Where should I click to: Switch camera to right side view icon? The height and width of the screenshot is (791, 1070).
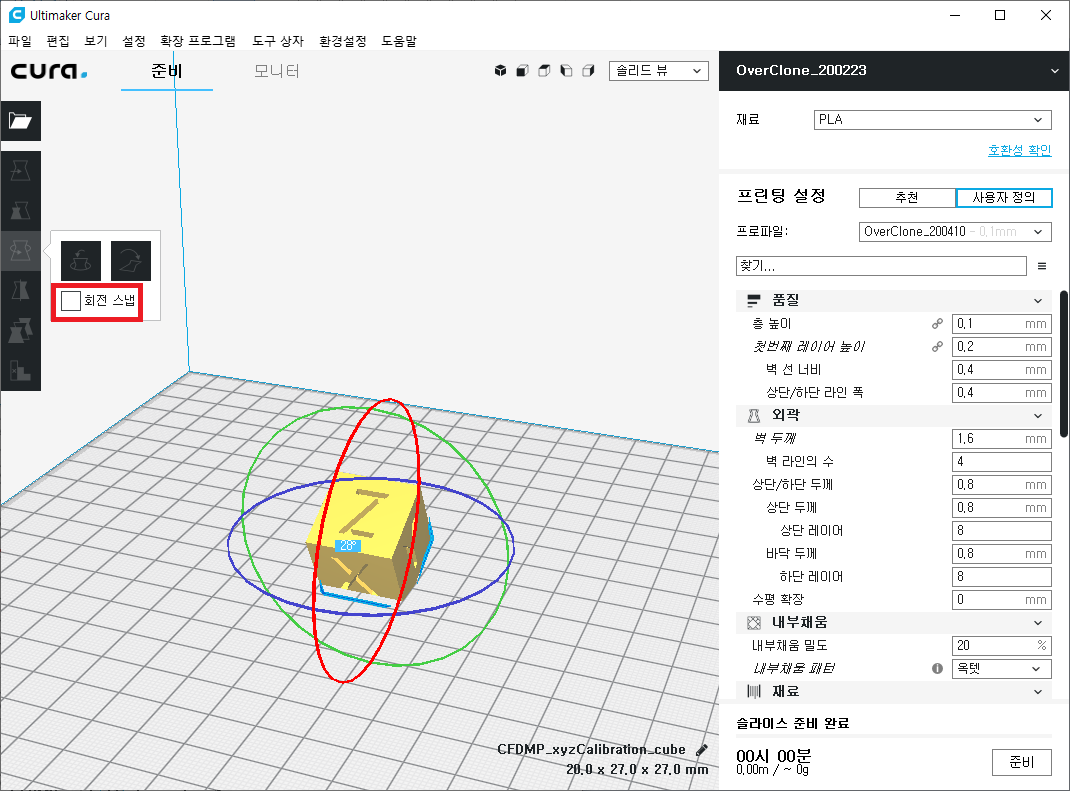(x=588, y=70)
